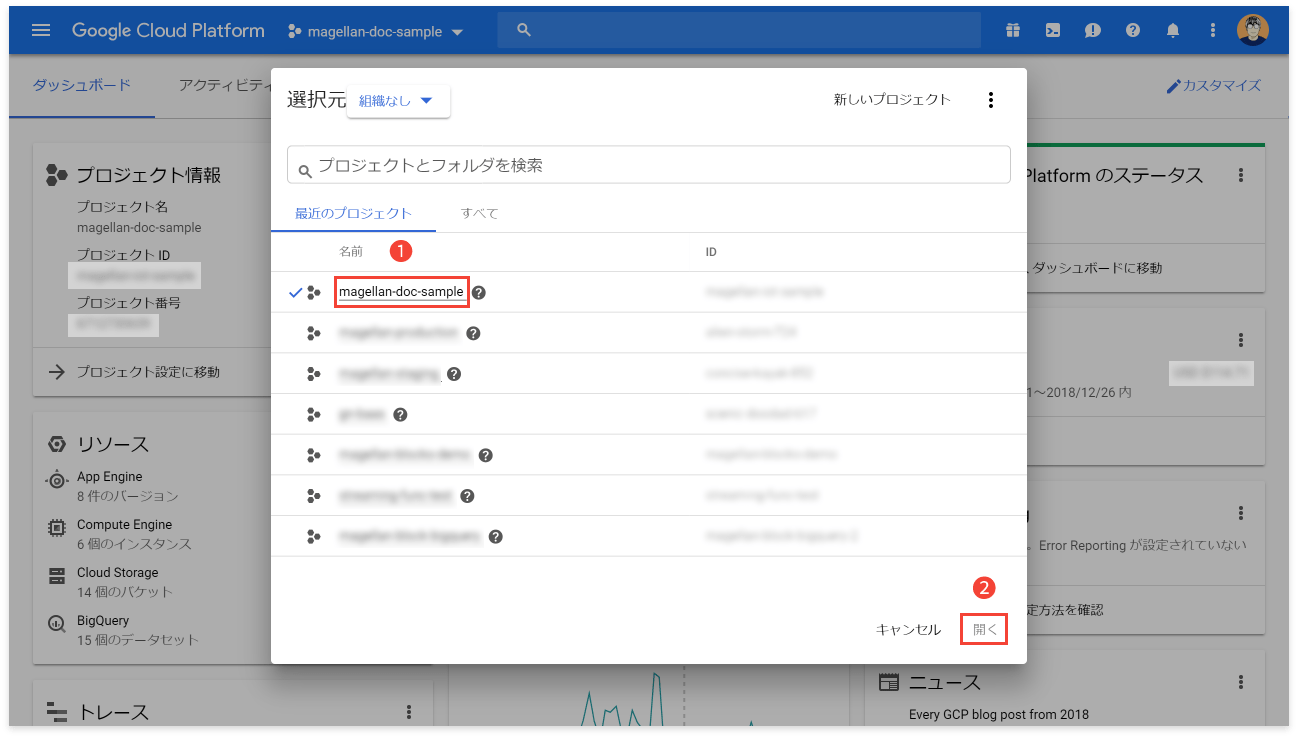Switch to the すべて tab
Viewport: 1298px width, 738px height.
coord(480,214)
